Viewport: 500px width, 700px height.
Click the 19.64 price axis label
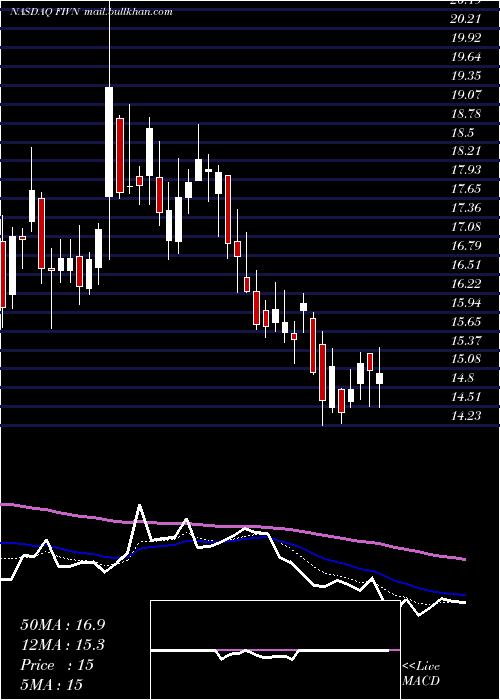tap(466, 57)
